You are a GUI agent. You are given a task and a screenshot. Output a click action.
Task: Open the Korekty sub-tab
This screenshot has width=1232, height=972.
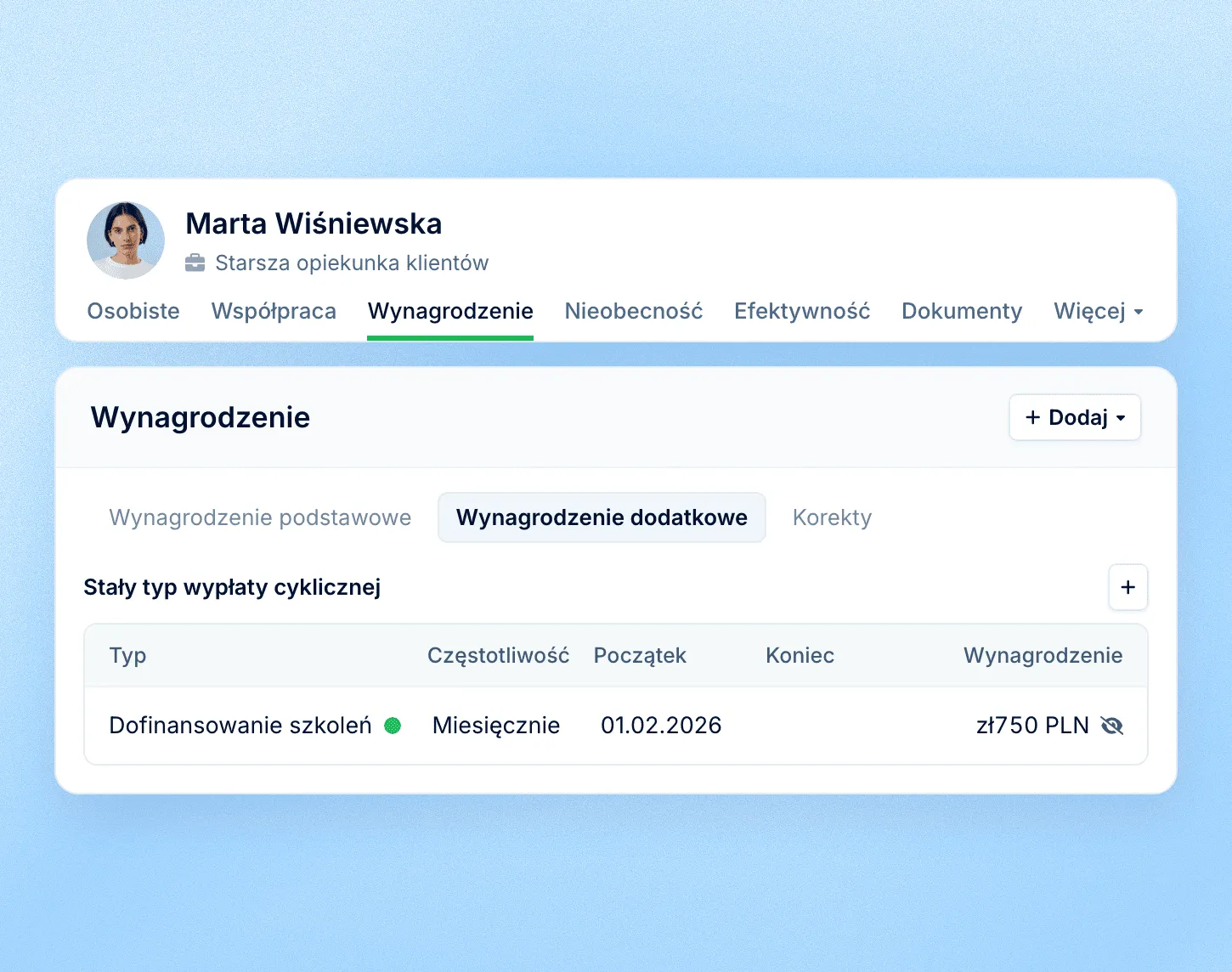pyautogui.click(x=832, y=517)
